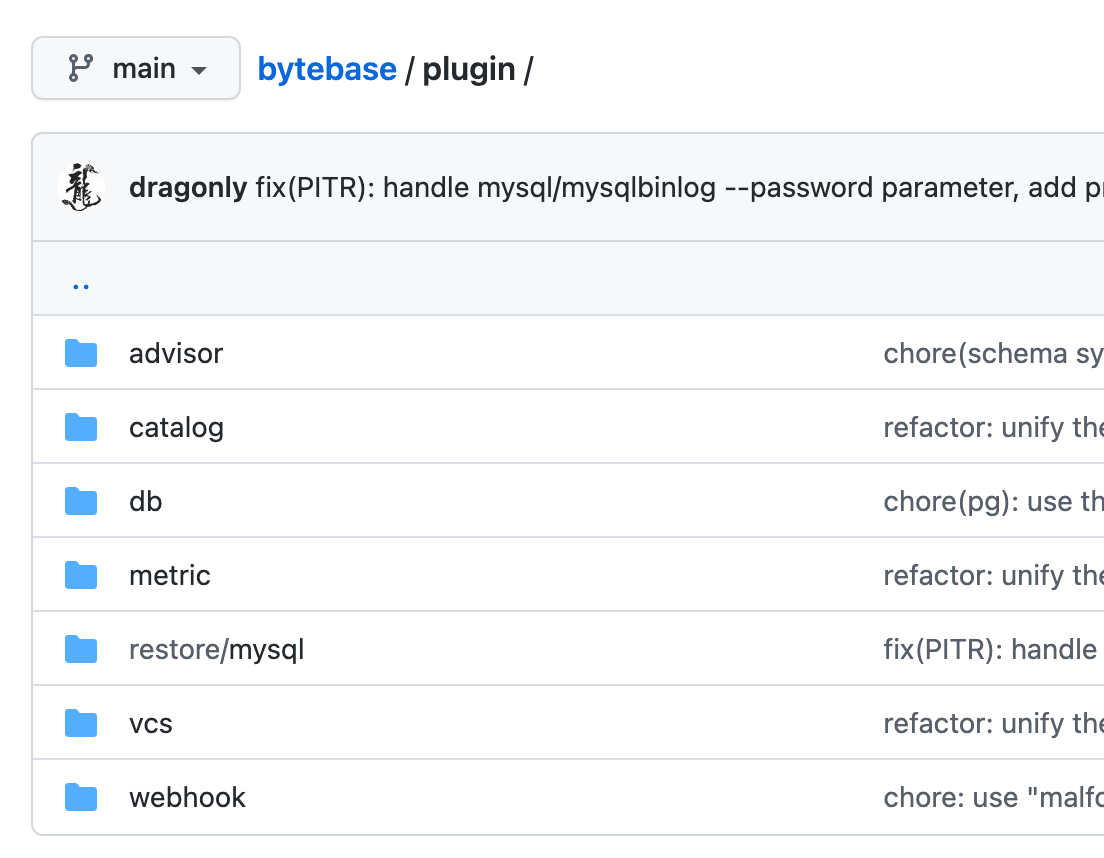1104x858 pixels.
Task: Click the restore/mysql folder icon
Action: click(x=81, y=649)
